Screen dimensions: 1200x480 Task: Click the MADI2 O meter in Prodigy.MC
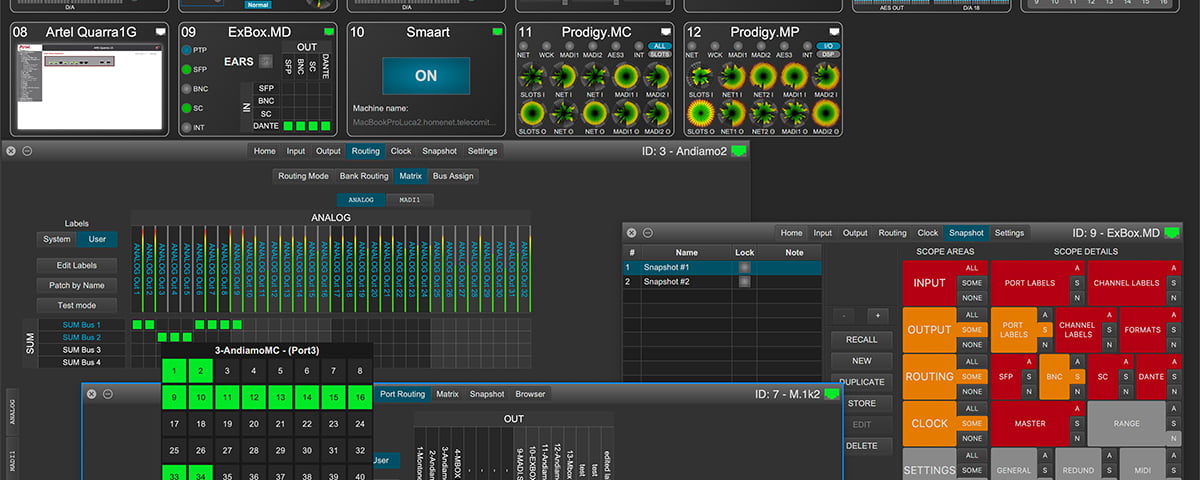pyautogui.click(x=657, y=111)
